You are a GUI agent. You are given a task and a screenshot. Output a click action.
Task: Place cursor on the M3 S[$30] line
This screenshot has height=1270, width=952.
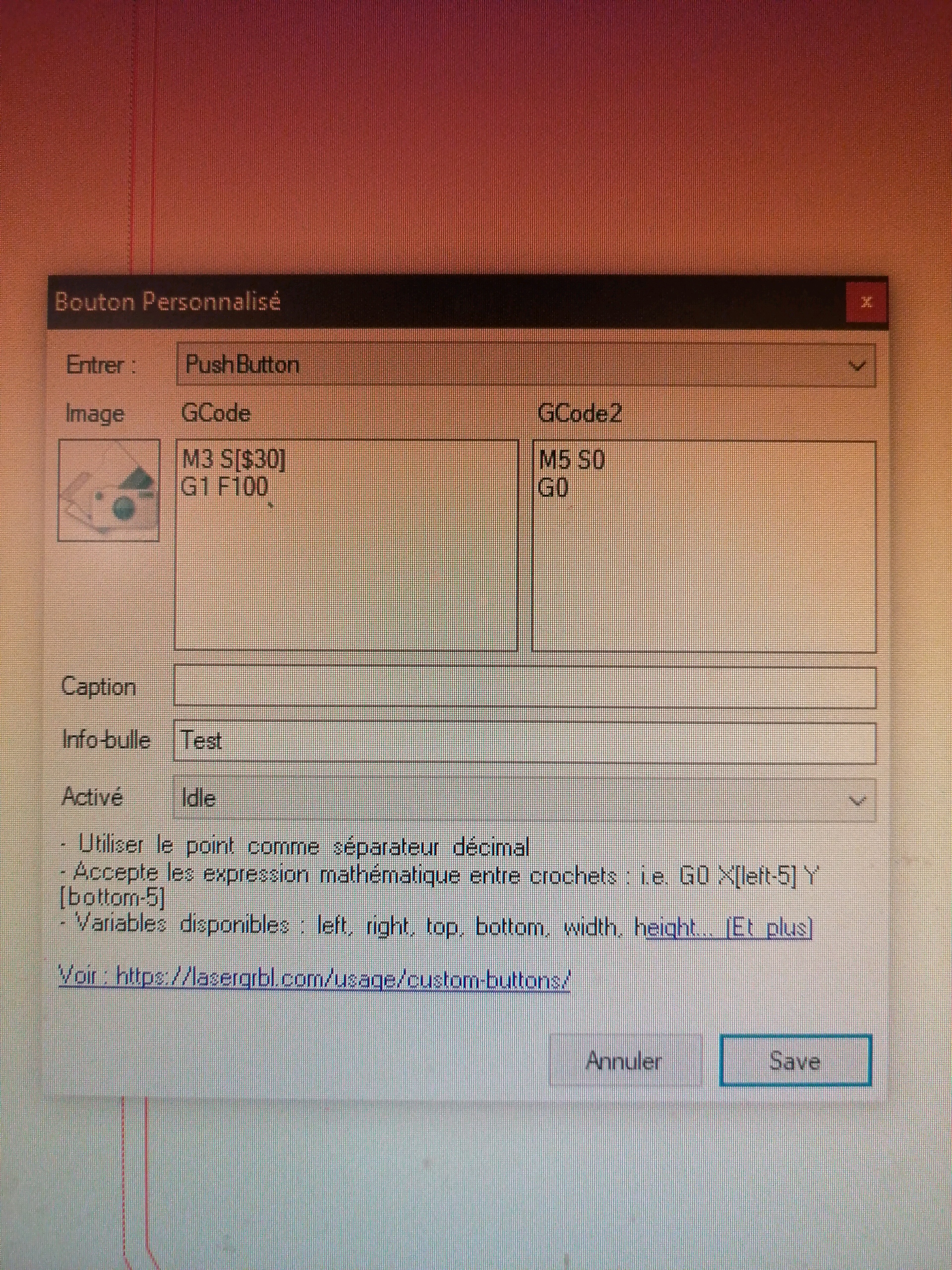coord(234,459)
